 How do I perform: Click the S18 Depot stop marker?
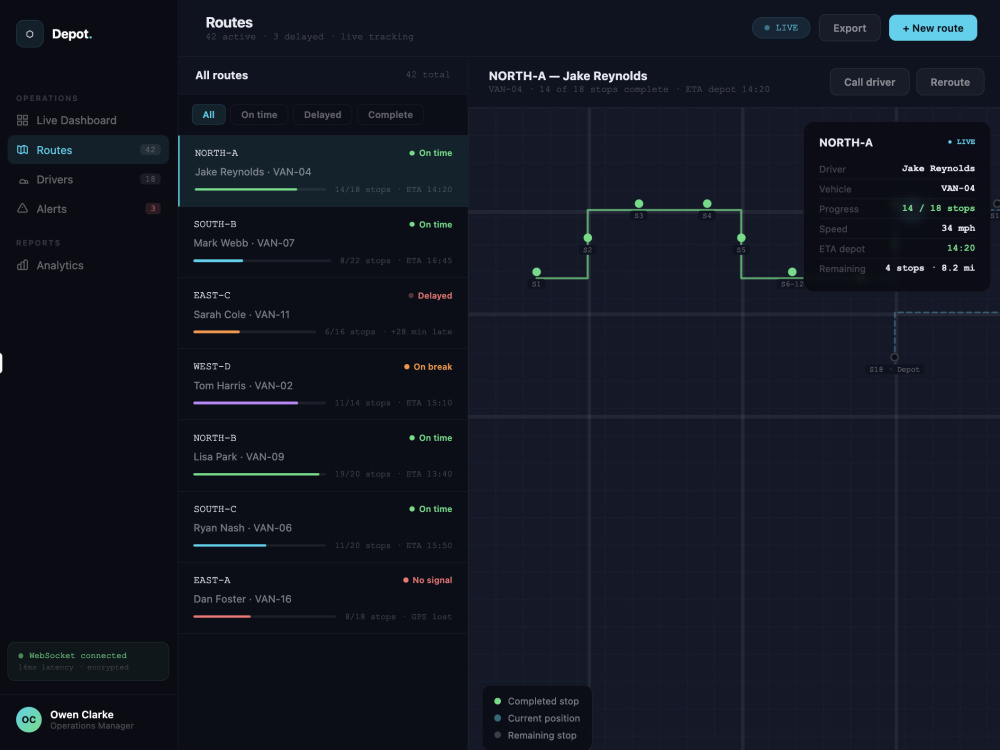pos(894,358)
